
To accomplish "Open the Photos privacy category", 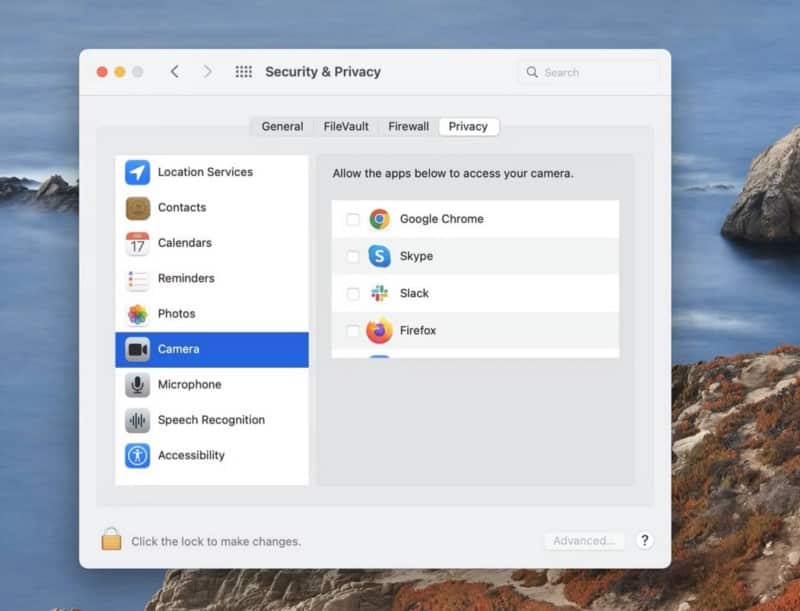I will tap(176, 314).
